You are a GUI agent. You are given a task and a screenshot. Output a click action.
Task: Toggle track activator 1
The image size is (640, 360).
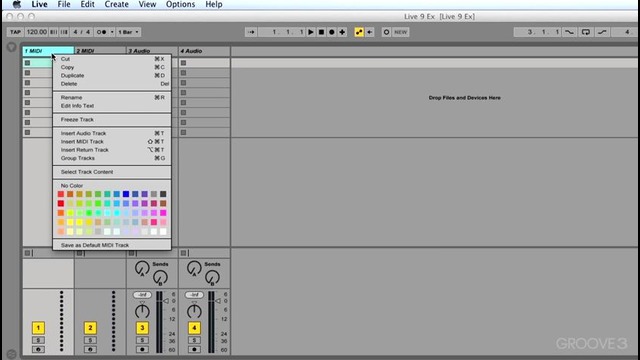point(38,328)
